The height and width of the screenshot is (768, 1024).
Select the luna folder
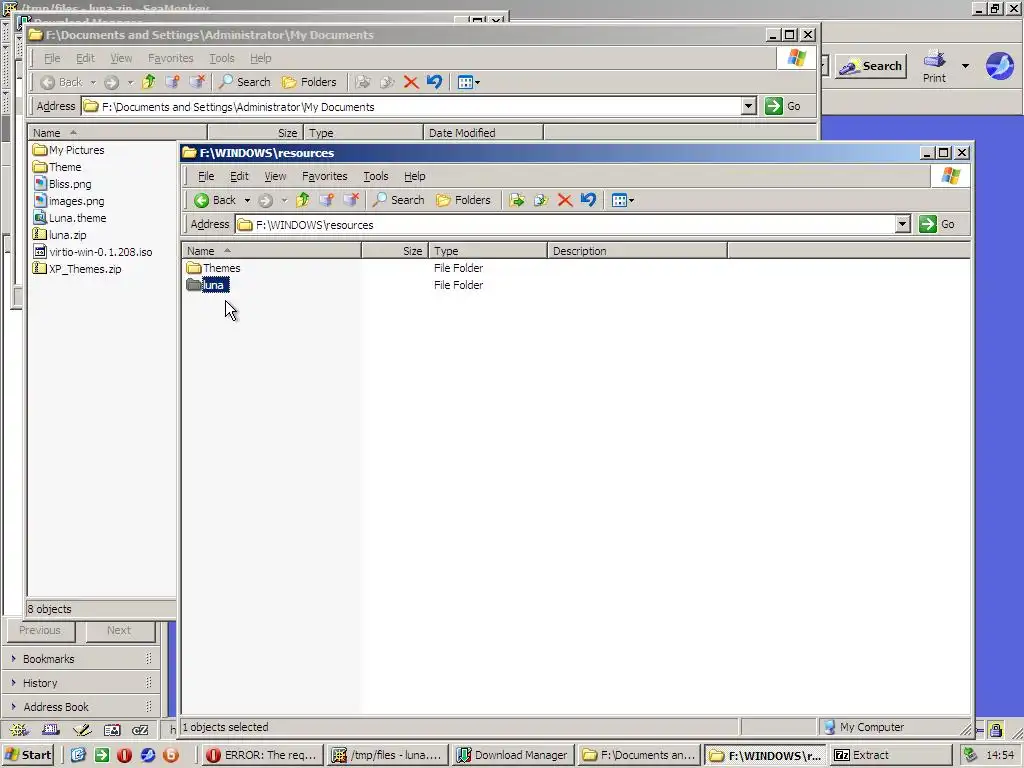207,285
